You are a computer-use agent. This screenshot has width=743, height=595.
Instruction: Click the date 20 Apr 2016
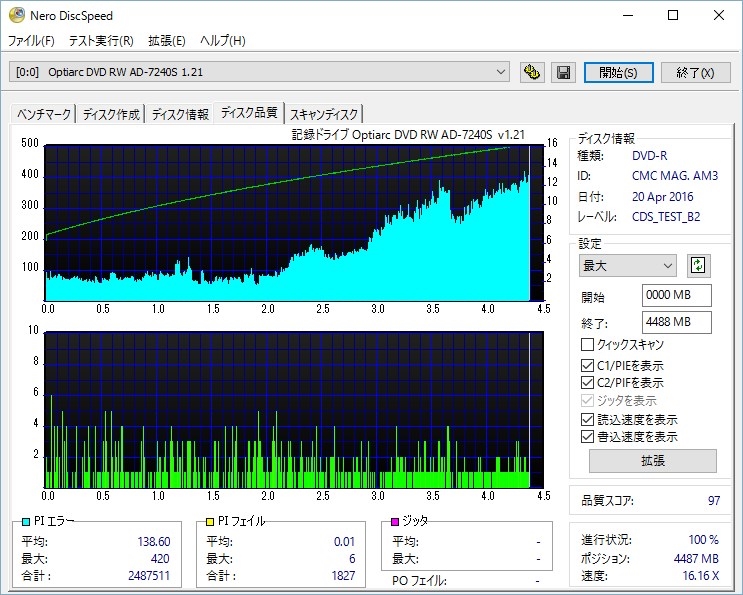pyautogui.click(x=662, y=197)
